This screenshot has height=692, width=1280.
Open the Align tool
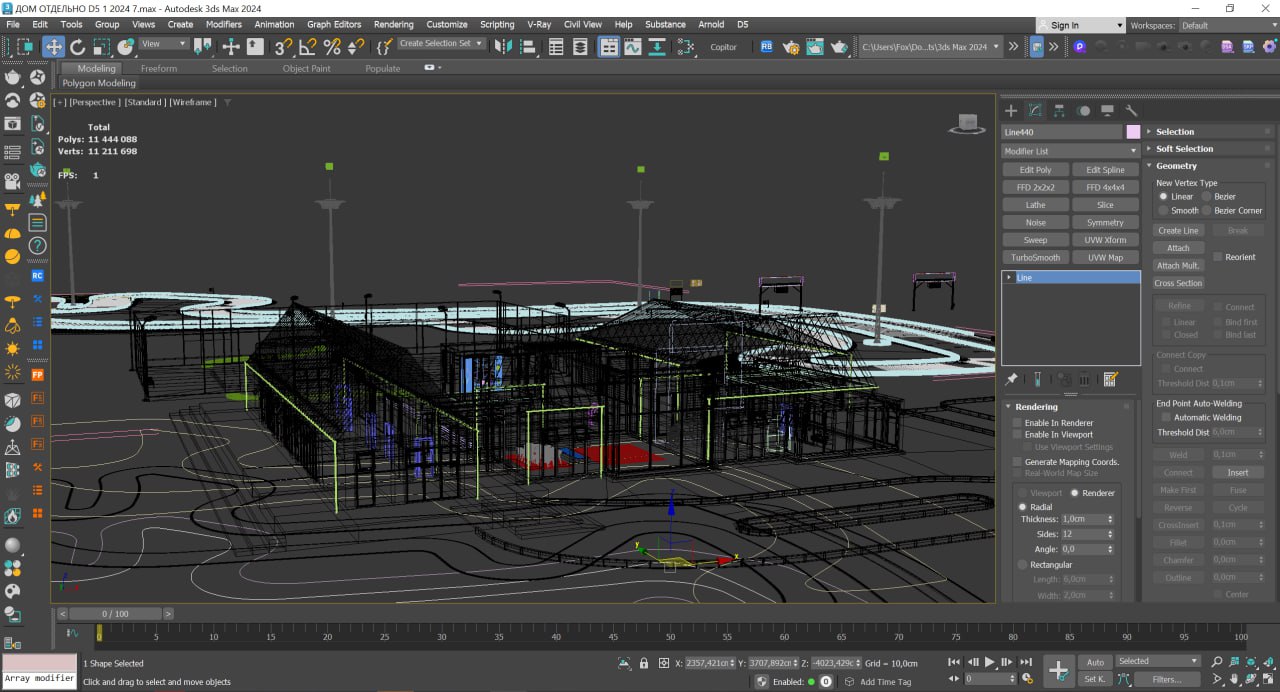527,46
